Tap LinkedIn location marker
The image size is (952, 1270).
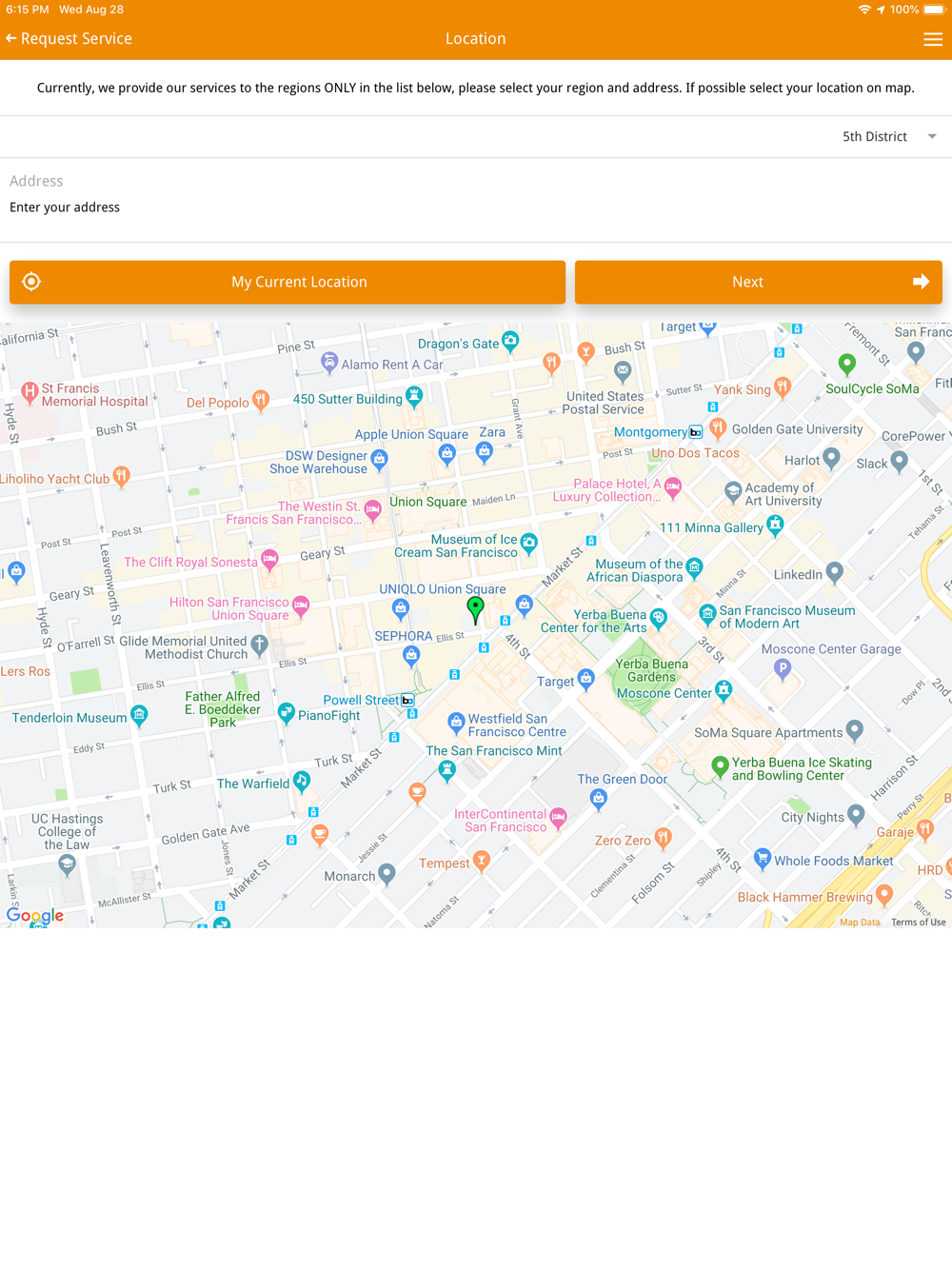tap(835, 571)
